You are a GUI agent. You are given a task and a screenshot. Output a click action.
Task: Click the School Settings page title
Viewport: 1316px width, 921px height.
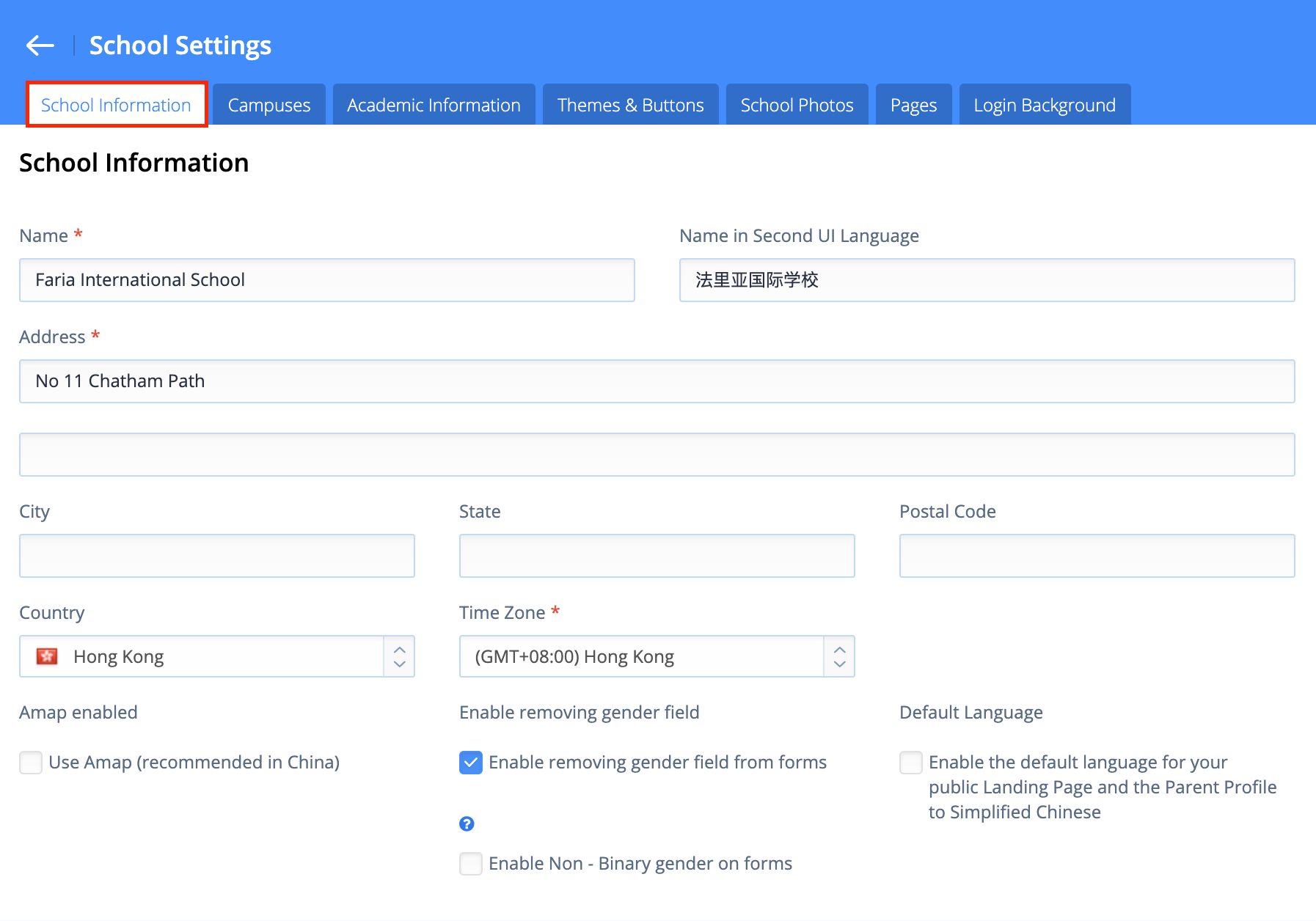(x=180, y=45)
